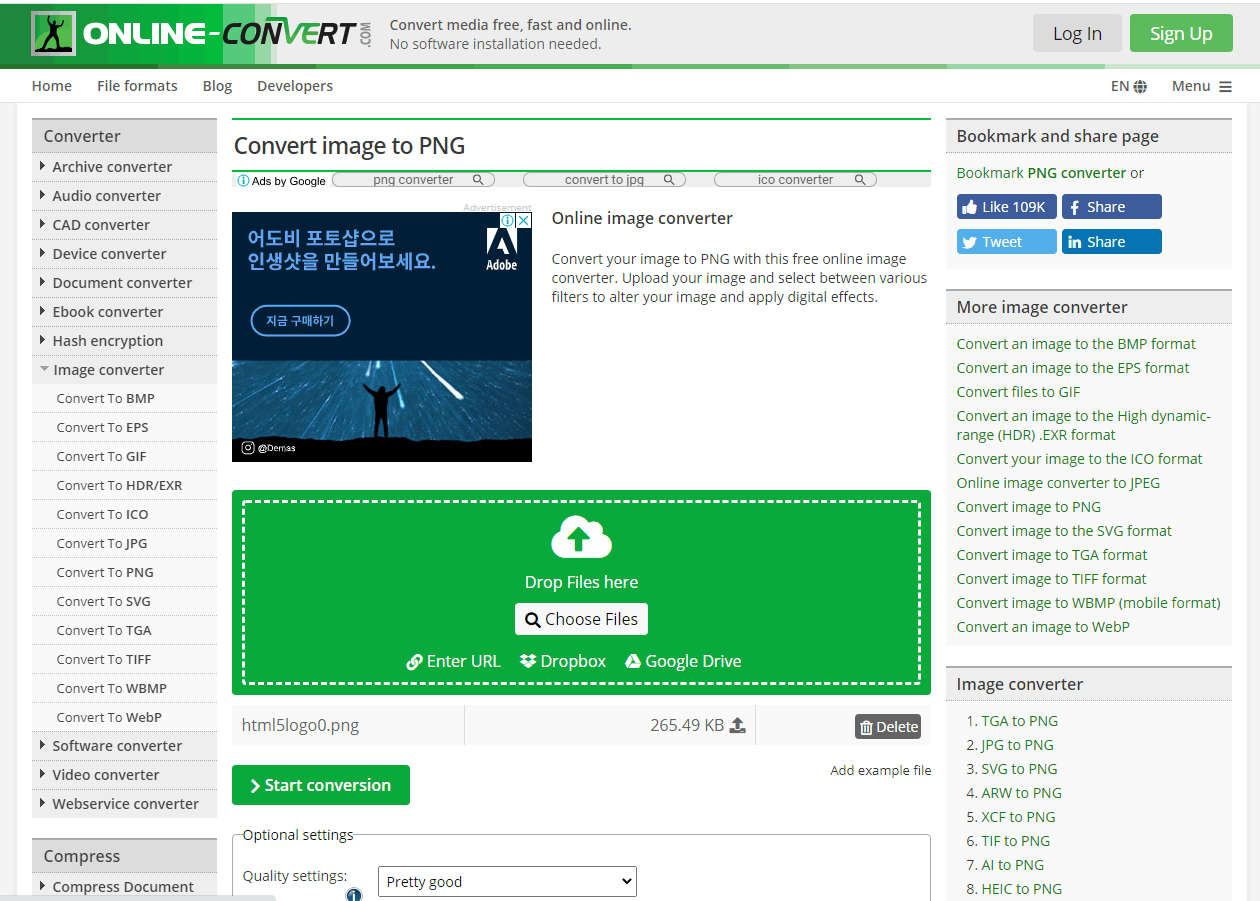Image resolution: width=1260 pixels, height=901 pixels.
Task: Click the Log In button
Action: point(1077,33)
